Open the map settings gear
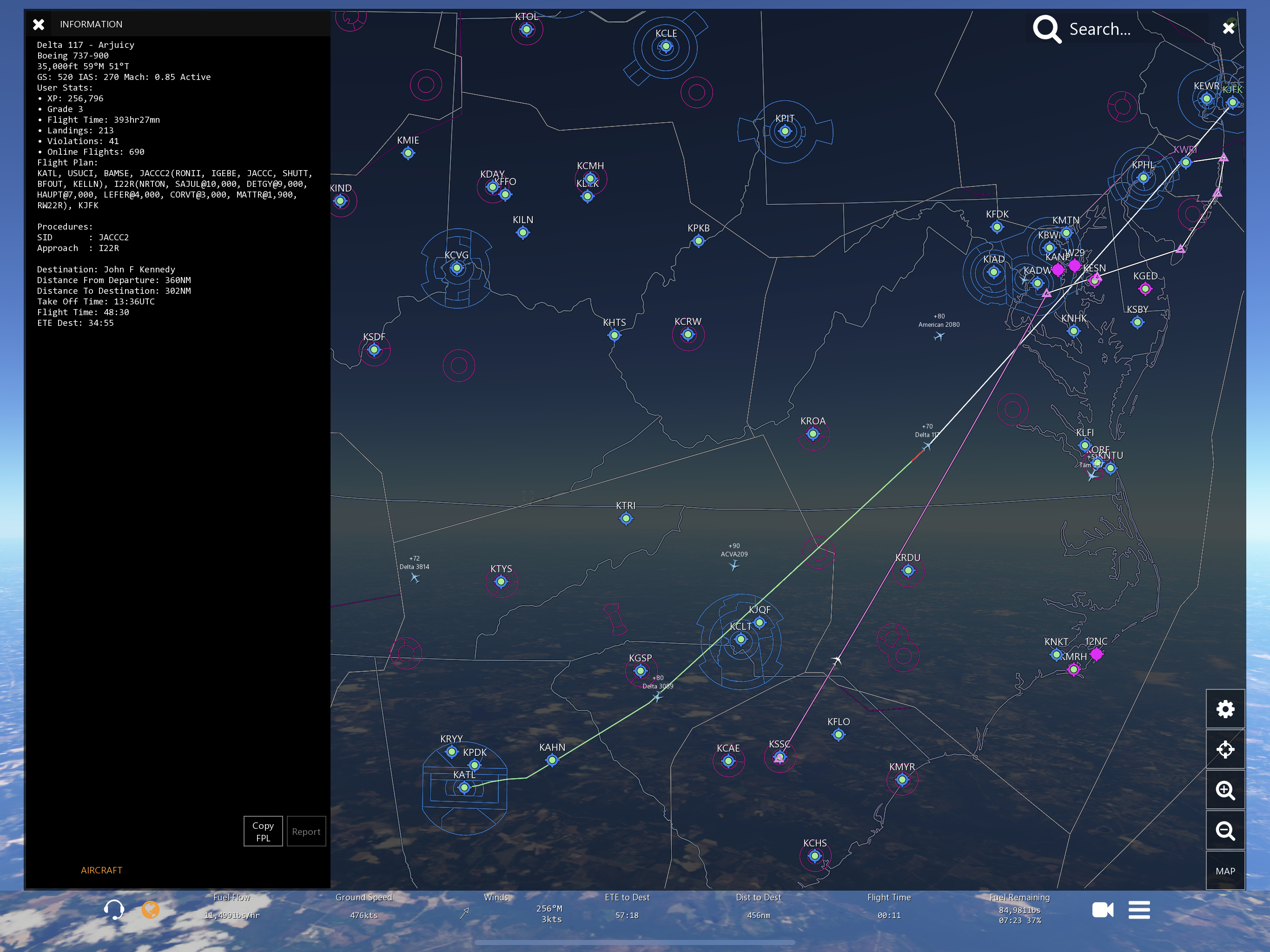Image resolution: width=1270 pixels, height=952 pixels. 1224,709
